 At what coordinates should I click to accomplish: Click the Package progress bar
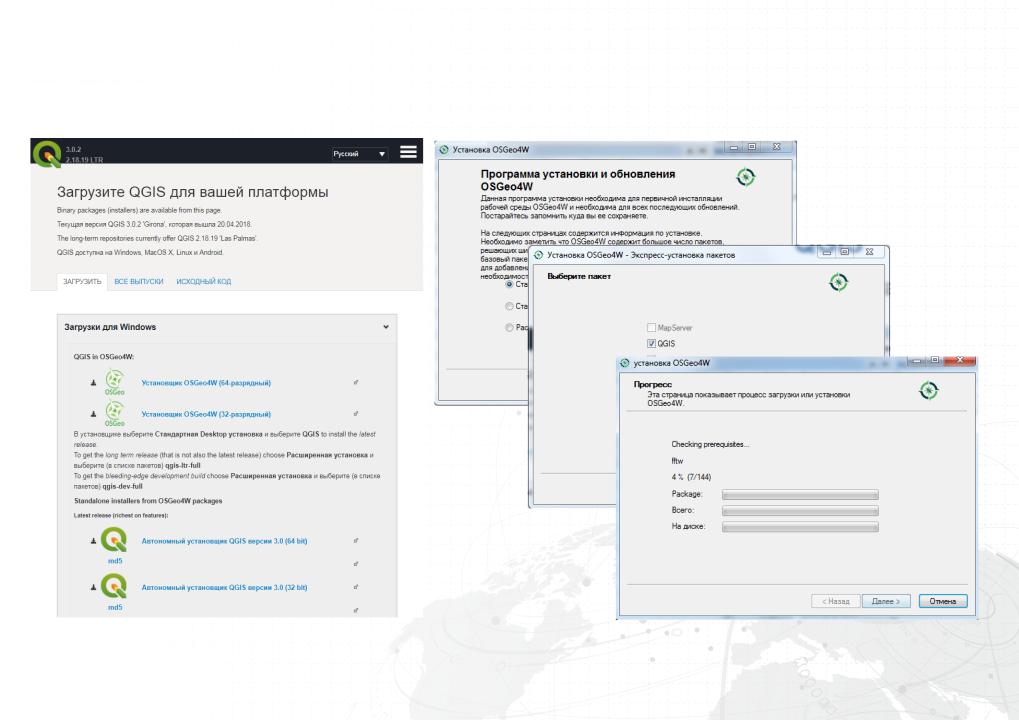(800, 495)
